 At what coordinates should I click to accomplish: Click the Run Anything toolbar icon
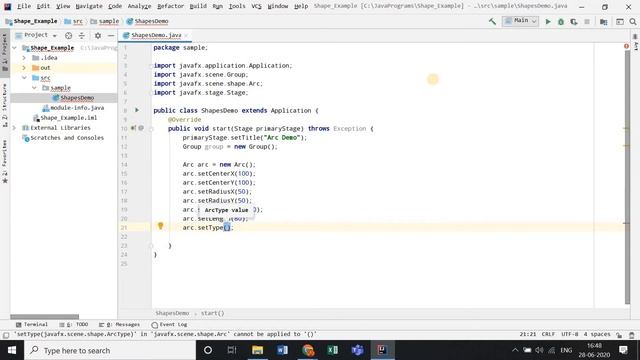tap(620, 22)
